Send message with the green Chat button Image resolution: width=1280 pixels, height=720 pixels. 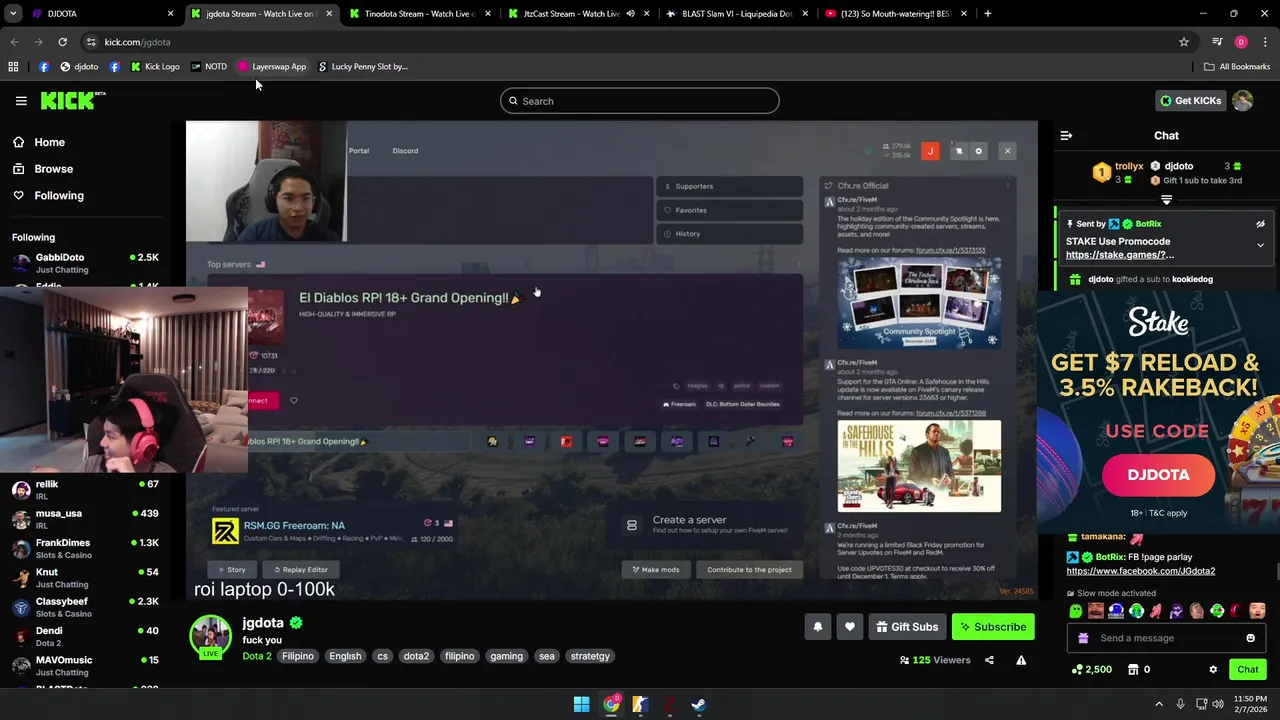click(1248, 669)
